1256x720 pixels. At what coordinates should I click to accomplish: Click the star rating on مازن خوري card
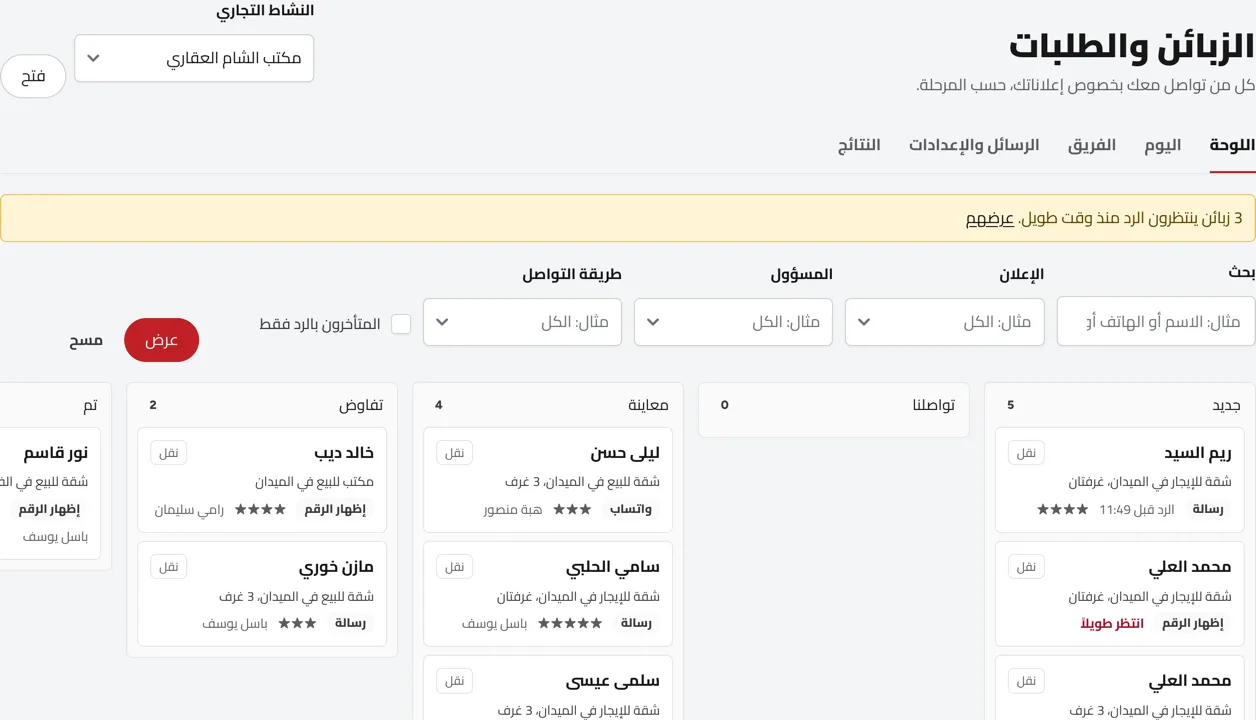297,623
